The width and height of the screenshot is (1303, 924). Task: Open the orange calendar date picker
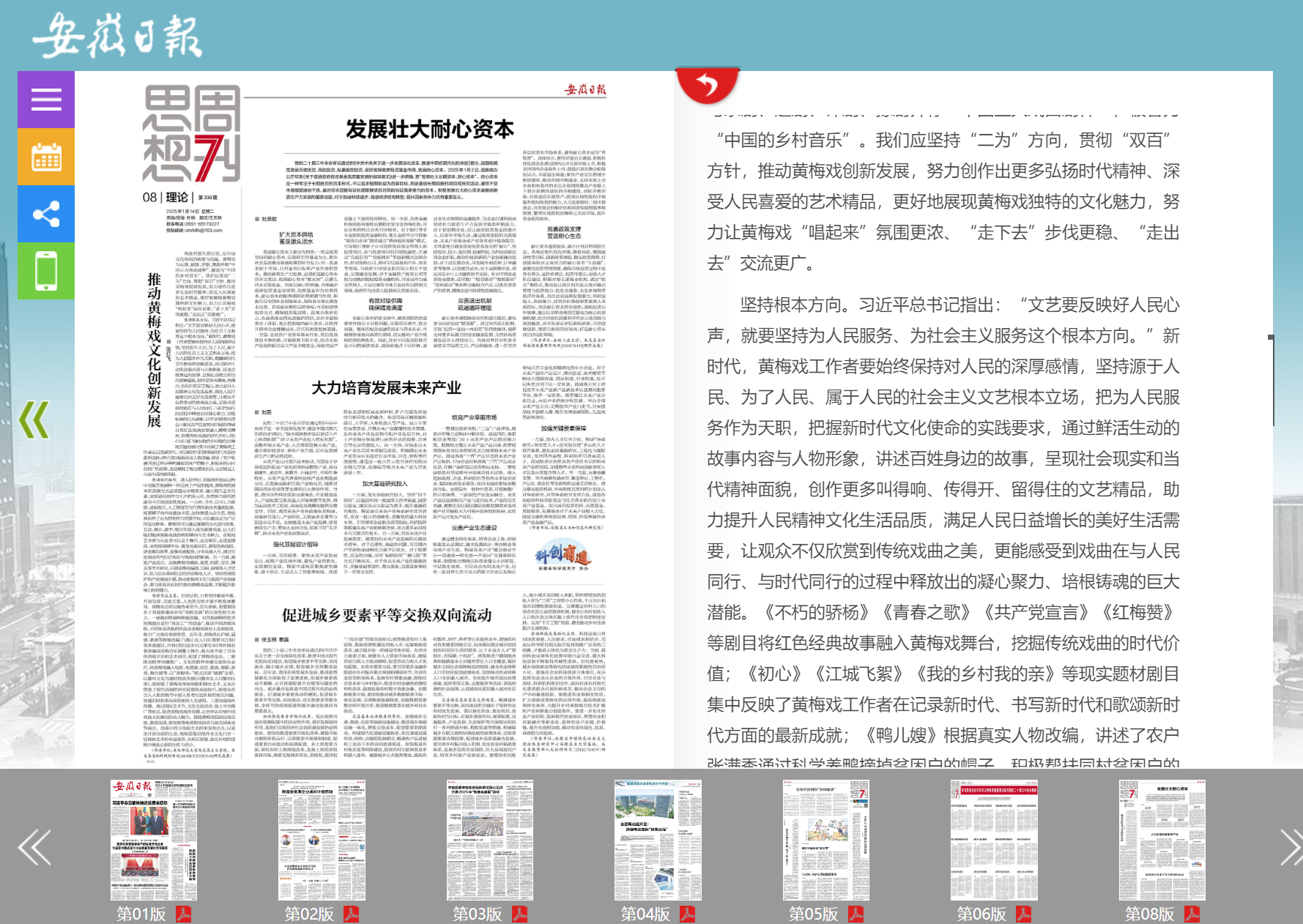[x=46, y=157]
